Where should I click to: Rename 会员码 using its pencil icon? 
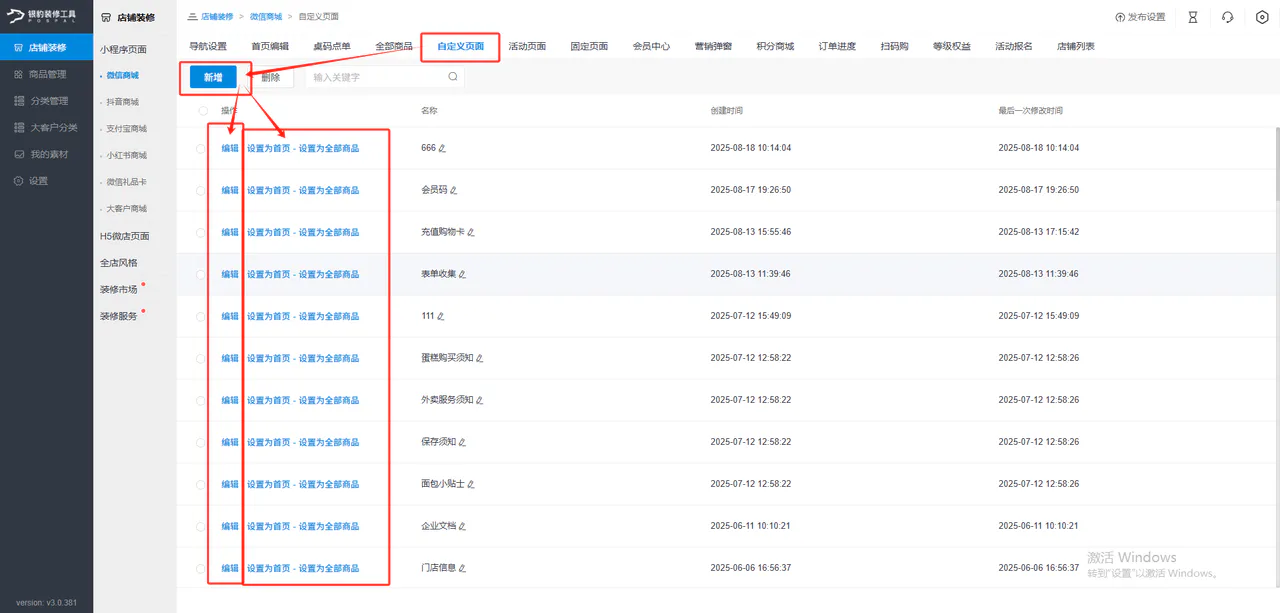(x=453, y=190)
